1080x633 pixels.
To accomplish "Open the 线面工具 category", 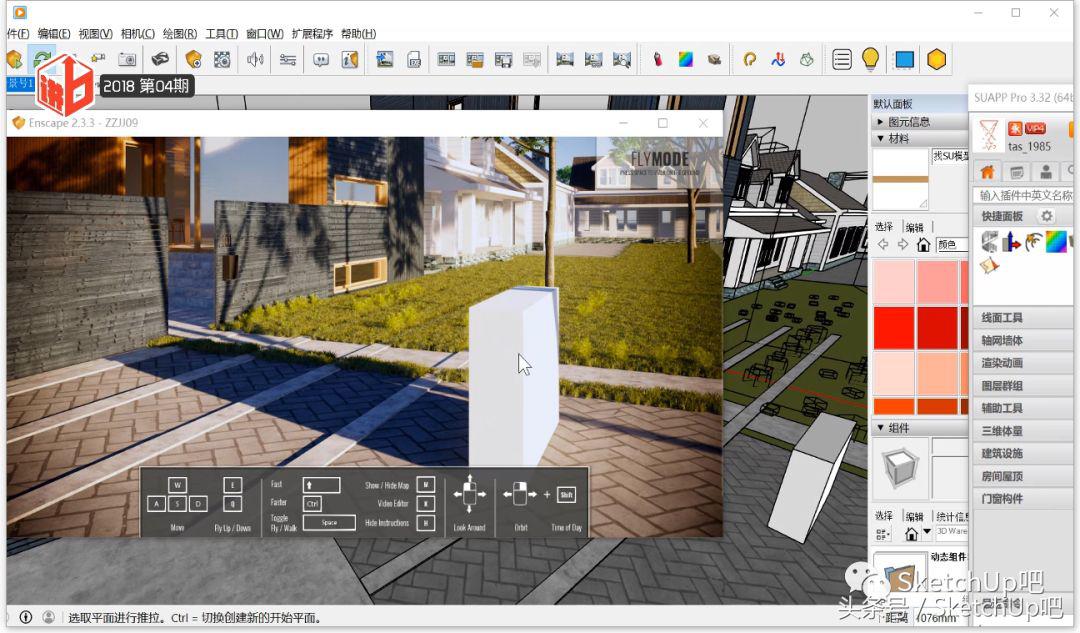I will (1002, 318).
